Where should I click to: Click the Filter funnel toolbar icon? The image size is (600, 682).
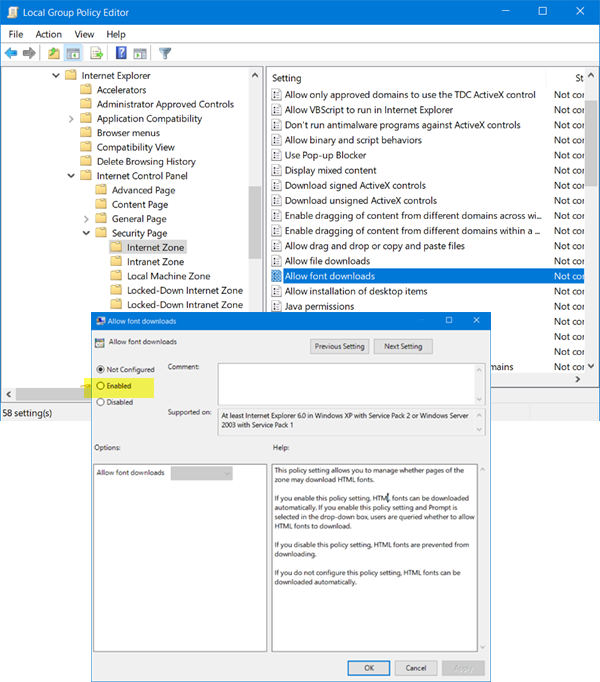(165, 53)
